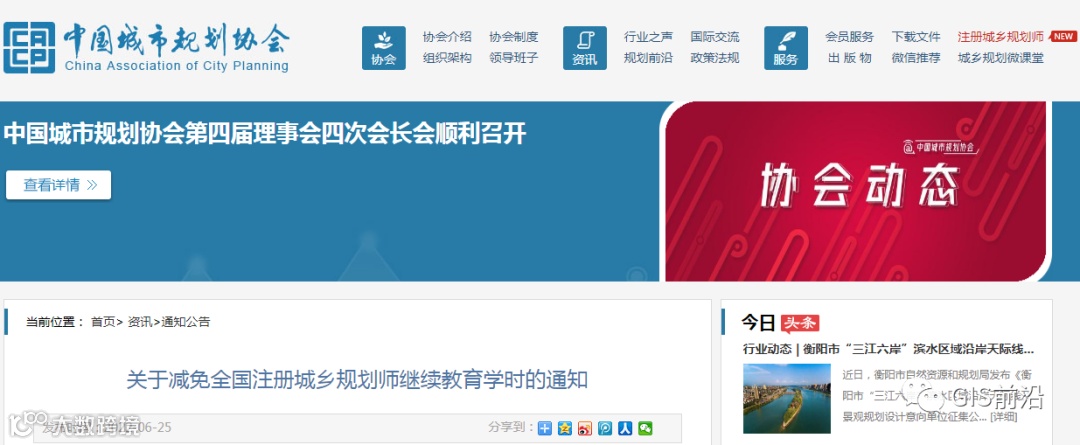
Task: Go to 首页 in breadcrumb
Action: coord(103,322)
